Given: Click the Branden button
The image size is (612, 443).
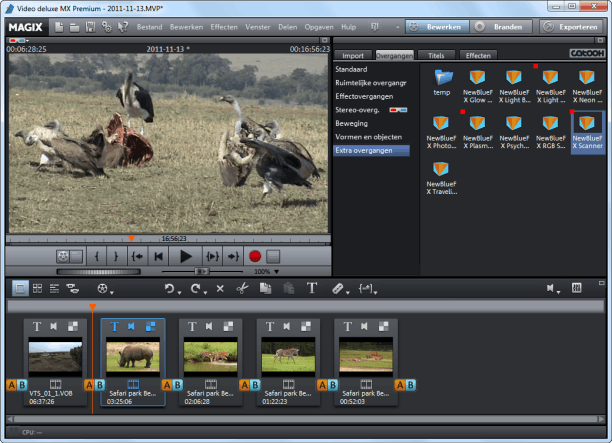Looking at the screenshot, I should [502, 26].
